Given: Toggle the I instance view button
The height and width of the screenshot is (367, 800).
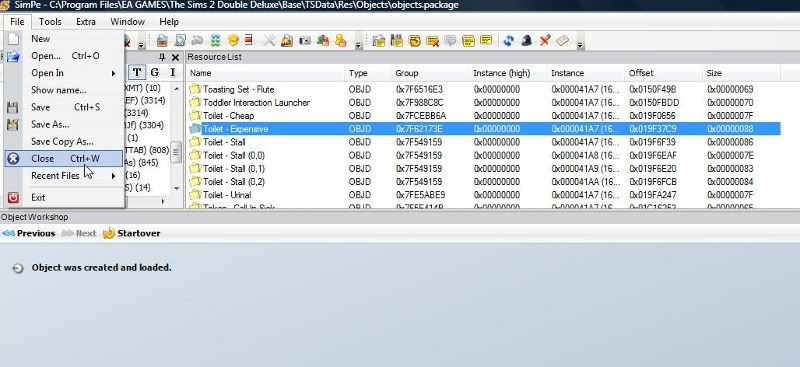Looking at the screenshot, I should coord(172,72).
